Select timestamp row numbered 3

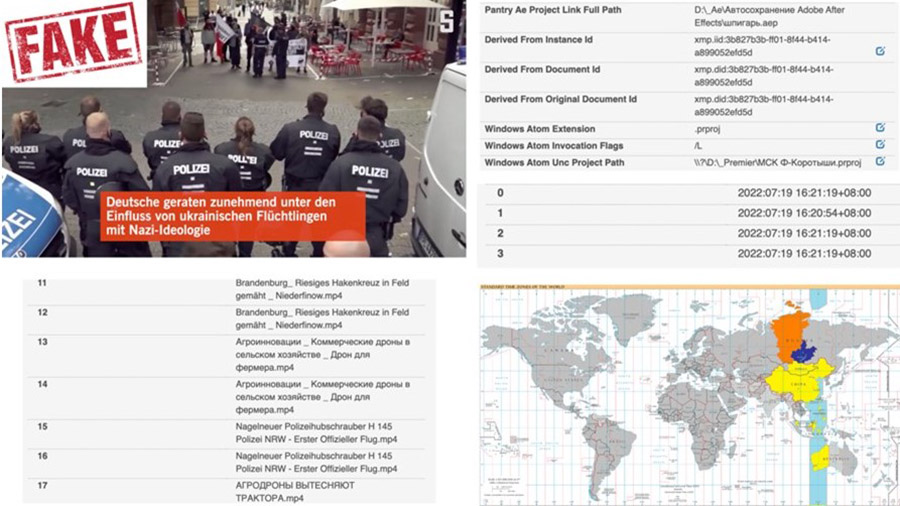point(690,253)
